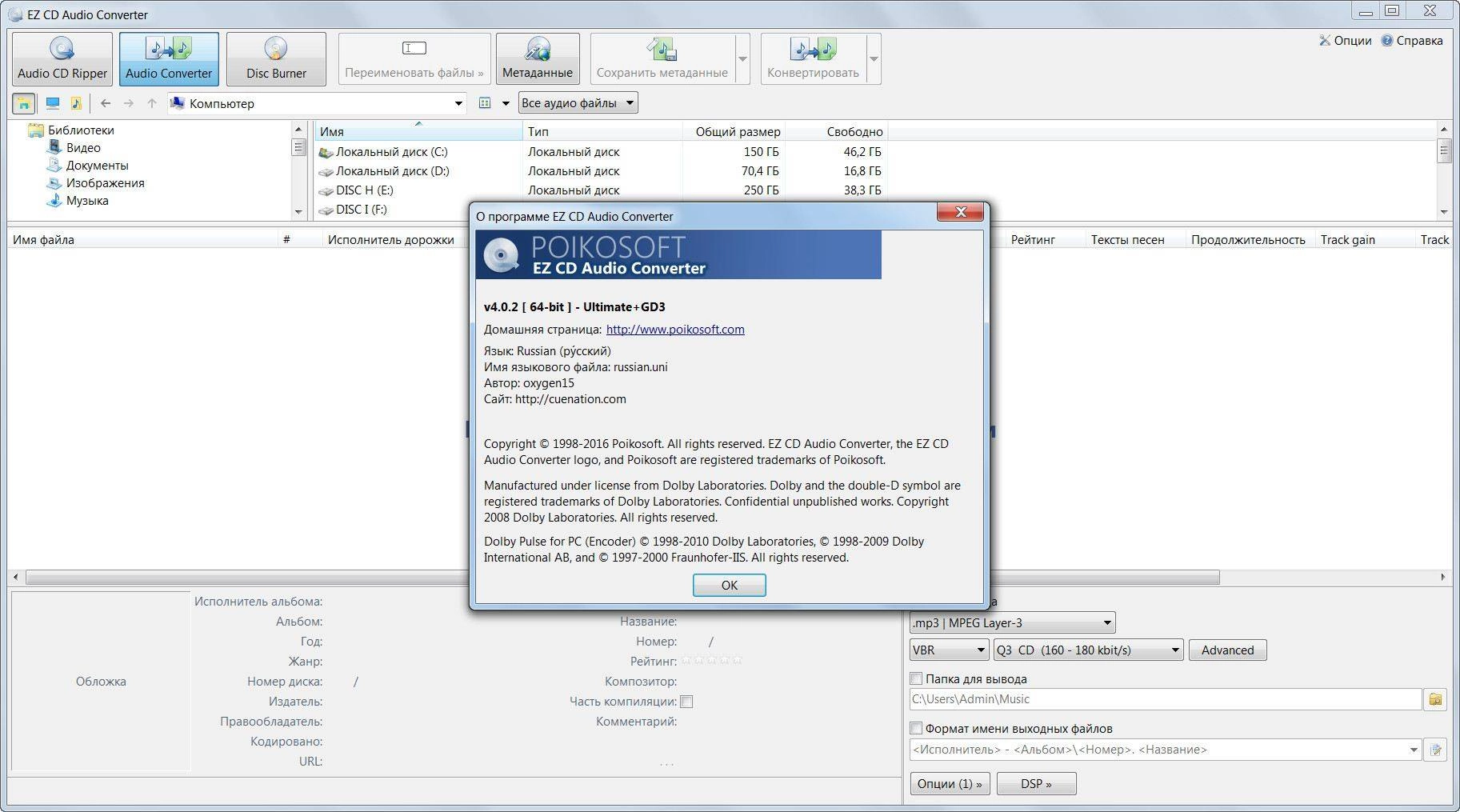Select the Видео library

coord(83,148)
